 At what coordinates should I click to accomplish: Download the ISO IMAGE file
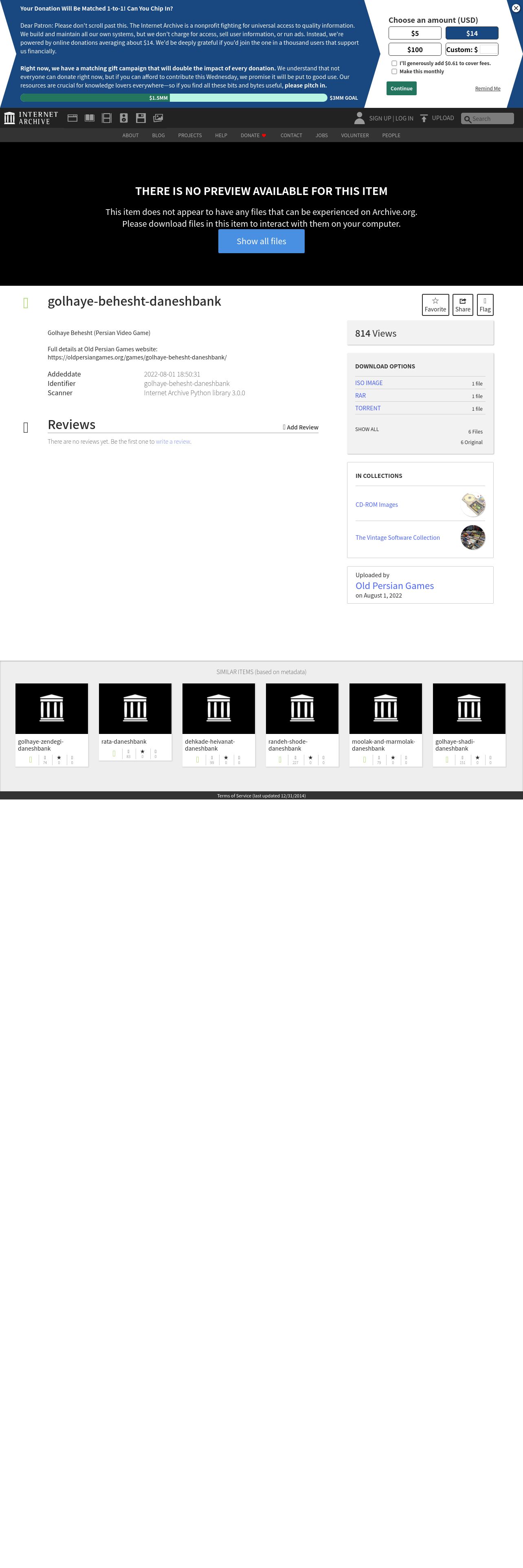[369, 383]
